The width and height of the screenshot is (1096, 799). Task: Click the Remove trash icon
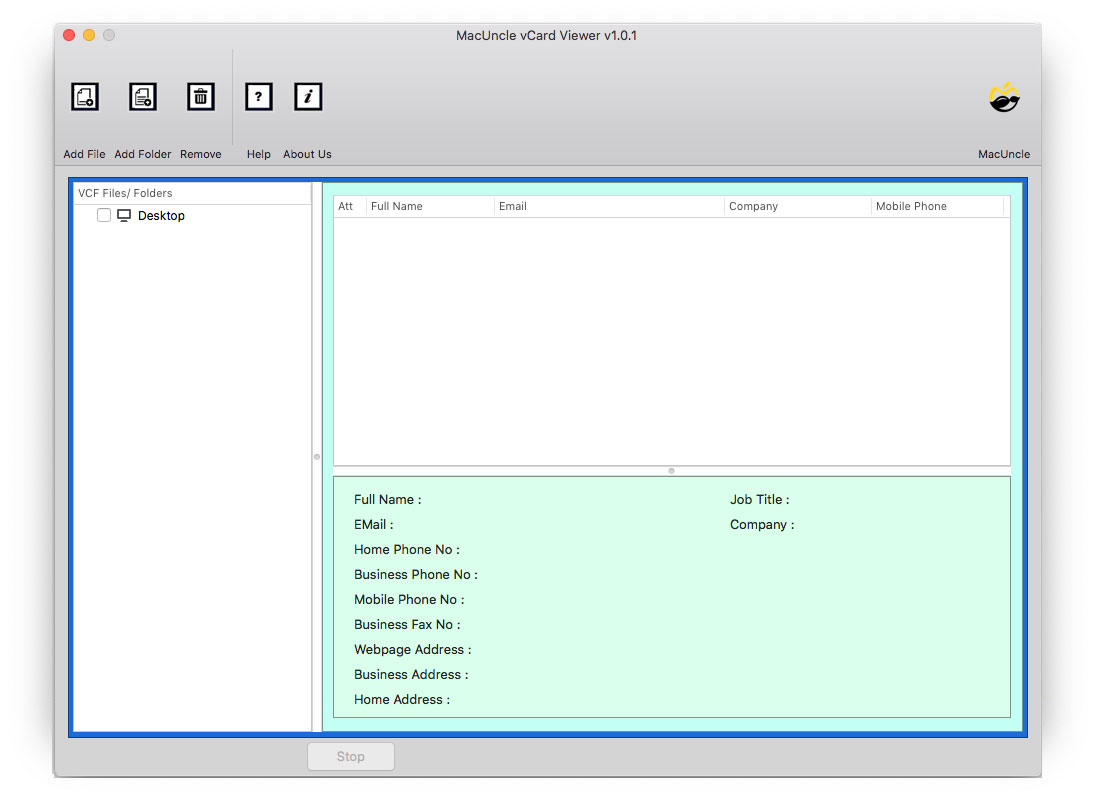point(201,97)
